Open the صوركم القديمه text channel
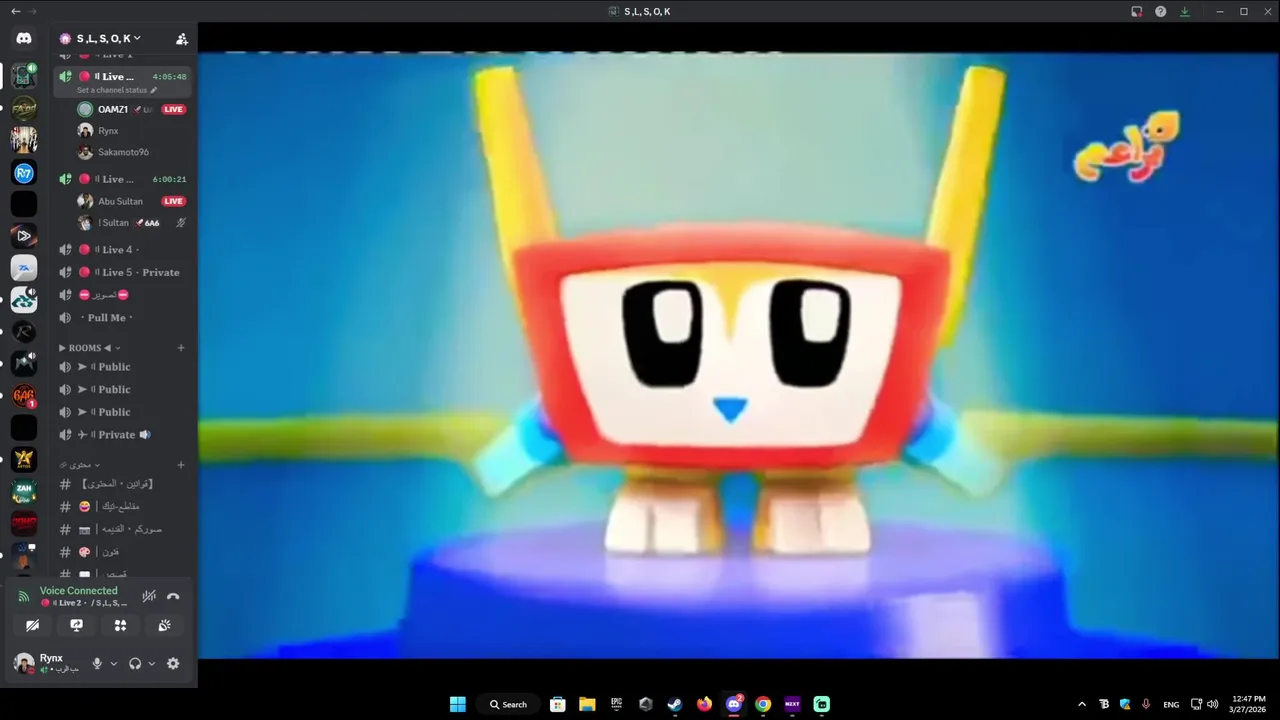 click(122, 529)
